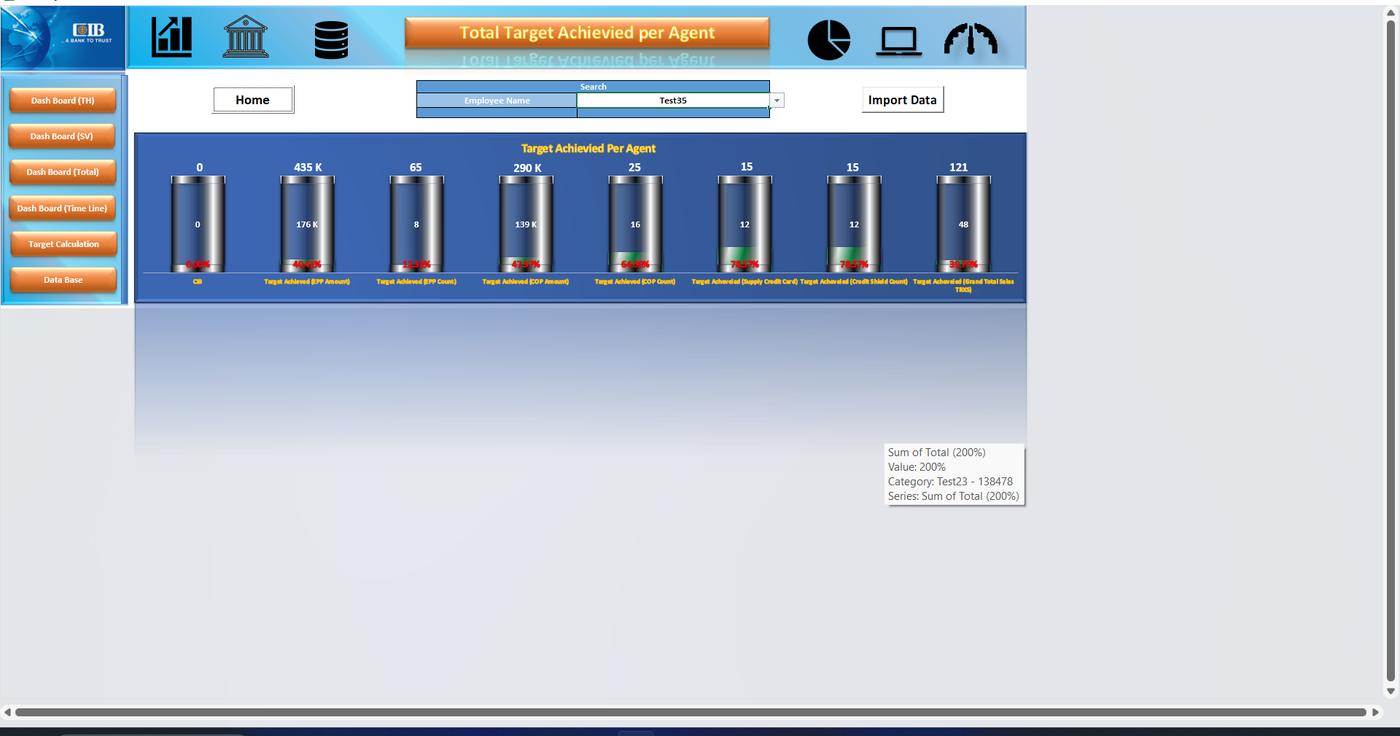Image resolution: width=1400 pixels, height=736 pixels.
Task: Expand the Employee Name dropdown arrow
Action: [777, 101]
